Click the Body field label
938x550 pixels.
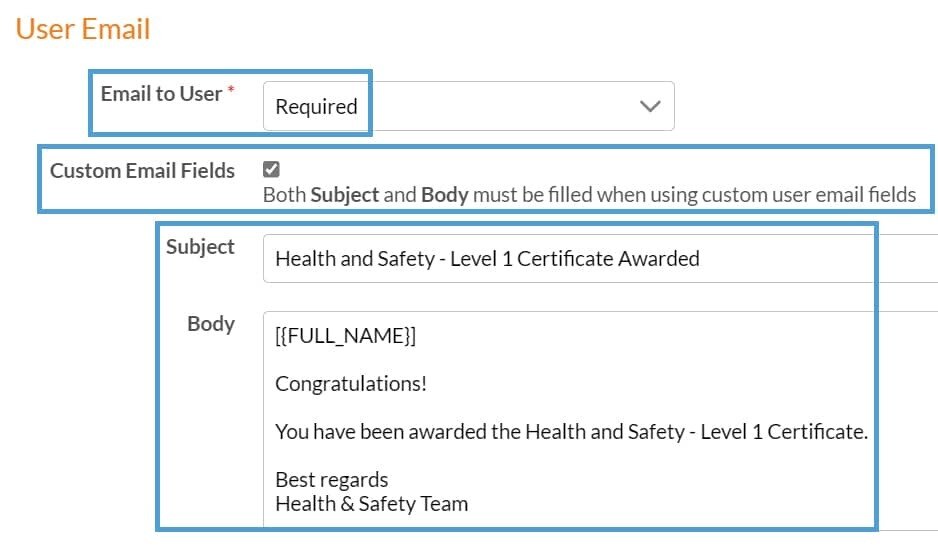(x=211, y=324)
